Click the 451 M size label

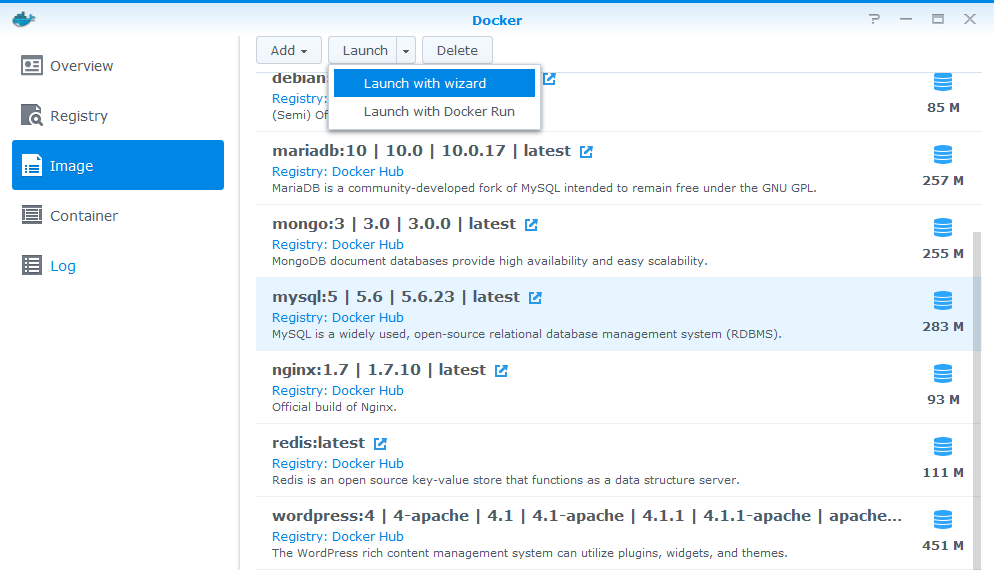[x=943, y=545]
